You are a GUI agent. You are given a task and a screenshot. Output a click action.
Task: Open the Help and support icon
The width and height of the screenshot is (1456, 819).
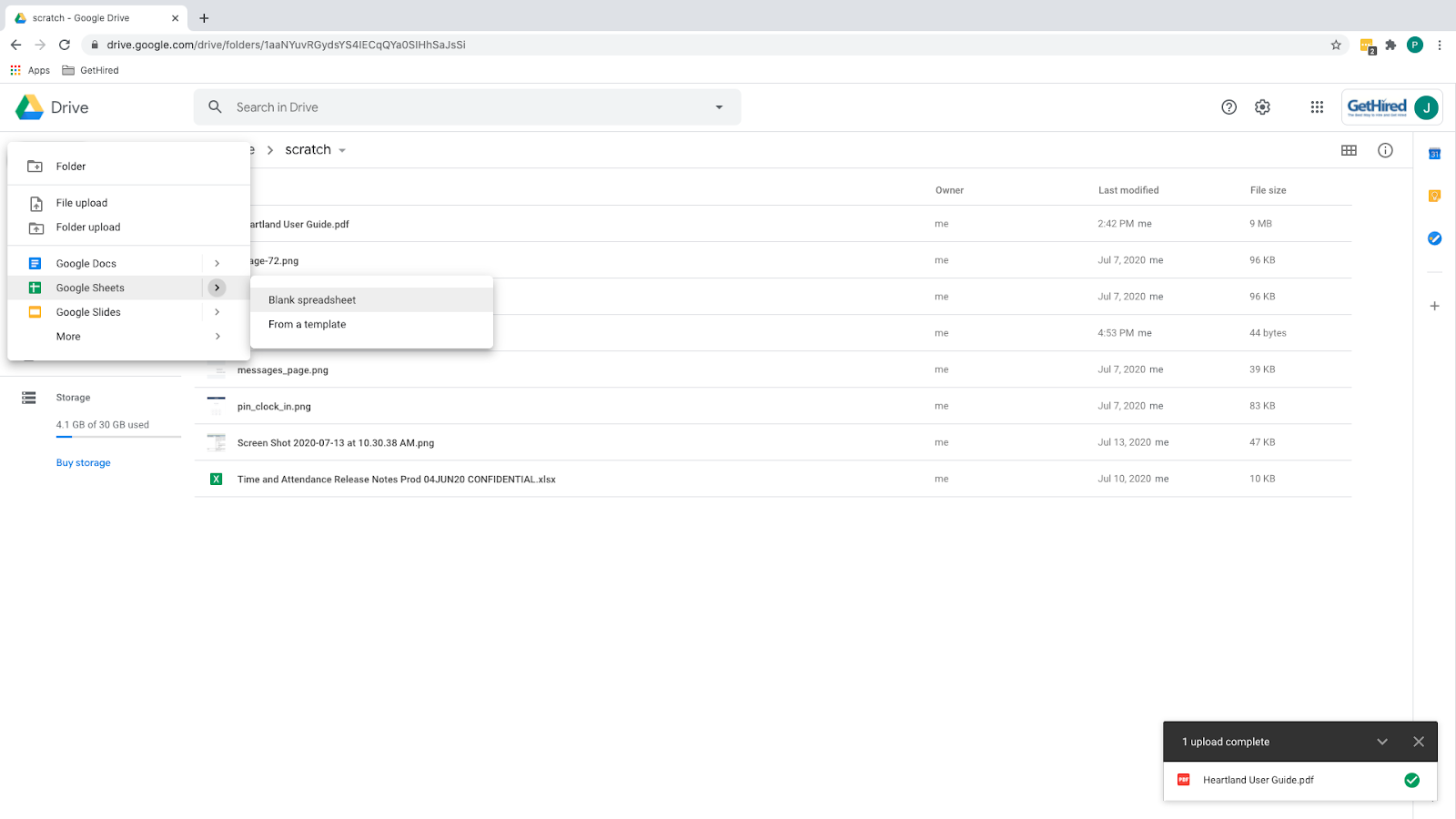1228,107
